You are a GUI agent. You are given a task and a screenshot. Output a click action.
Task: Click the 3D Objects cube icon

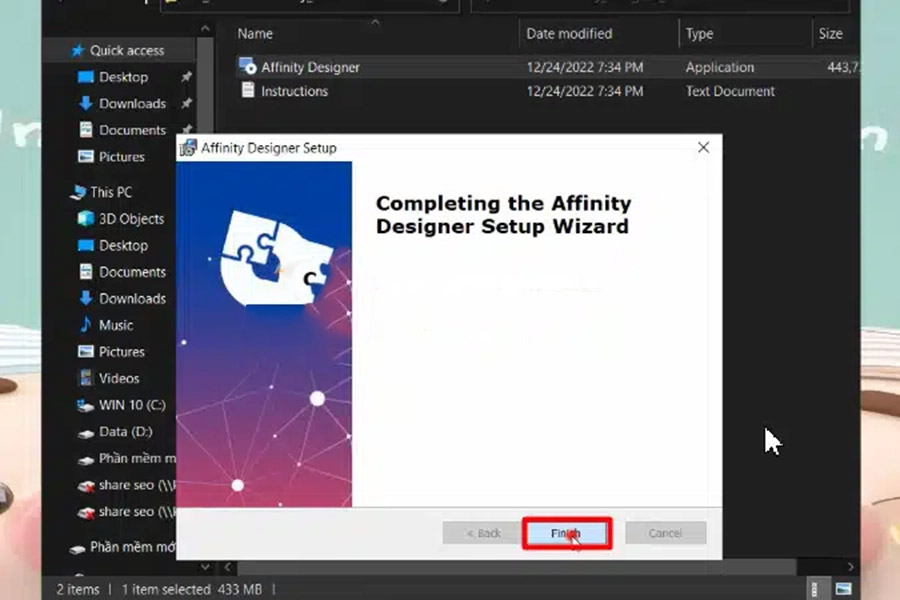(x=86, y=219)
